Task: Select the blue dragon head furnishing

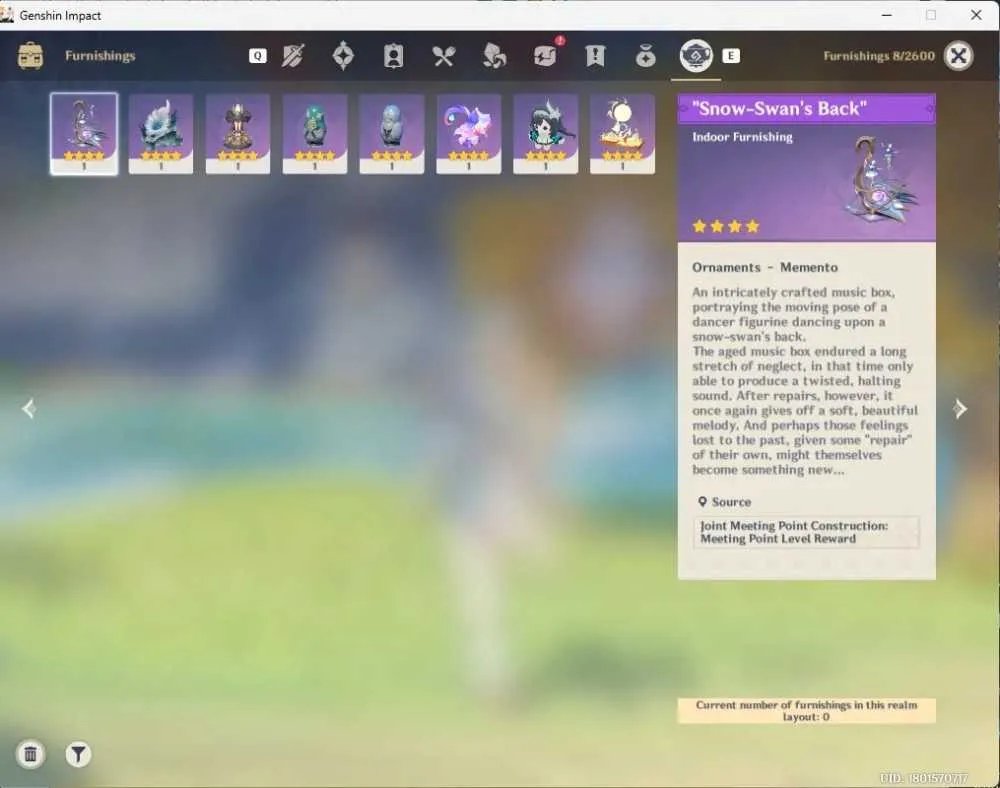Action: coord(161,134)
